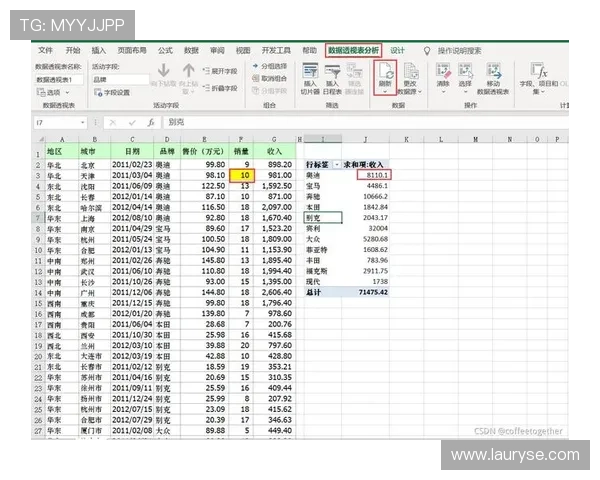Switch to the 公式 formulas tab
The height and width of the screenshot is (480, 600).
coord(165,51)
